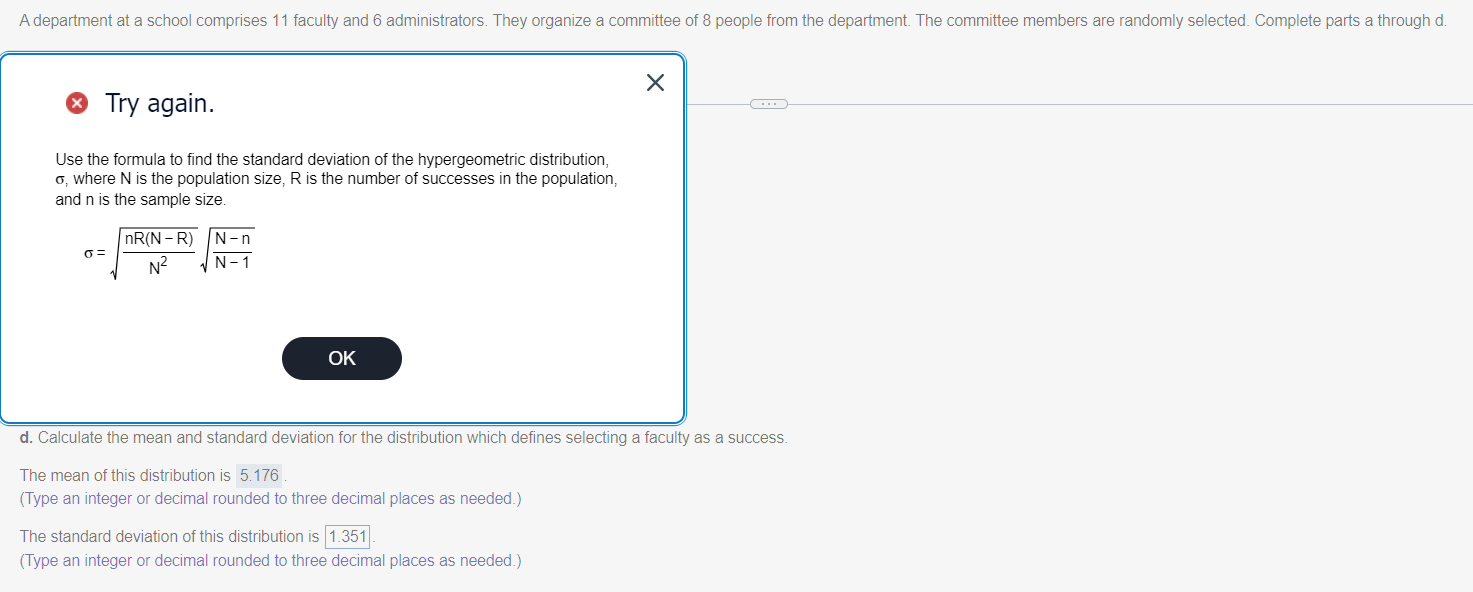Select the mean answer field showing 5.176
1473x592 pixels.
[259, 475]
